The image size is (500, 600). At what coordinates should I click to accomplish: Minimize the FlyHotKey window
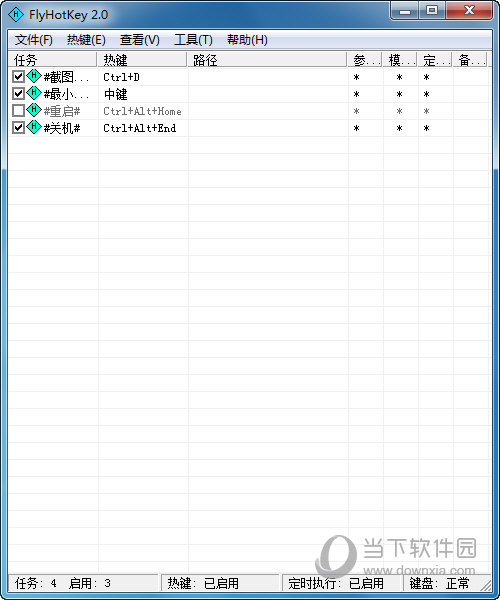click(x=405, y=11)
